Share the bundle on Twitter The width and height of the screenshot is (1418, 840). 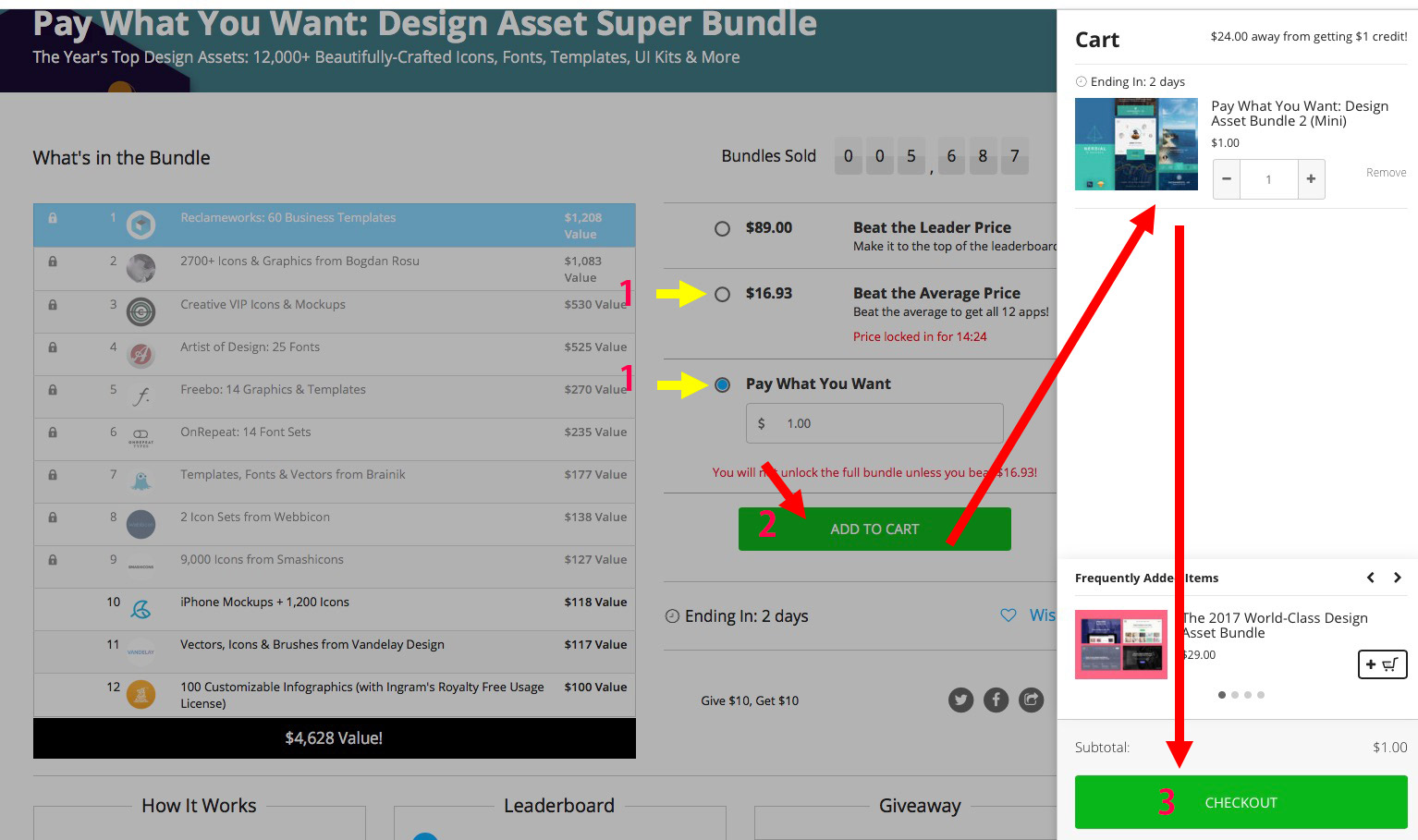click(961, 700)
